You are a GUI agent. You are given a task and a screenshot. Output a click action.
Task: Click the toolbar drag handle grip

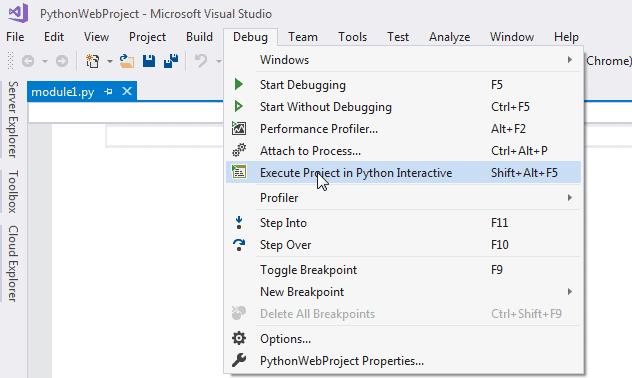click(x=11, y=61)
